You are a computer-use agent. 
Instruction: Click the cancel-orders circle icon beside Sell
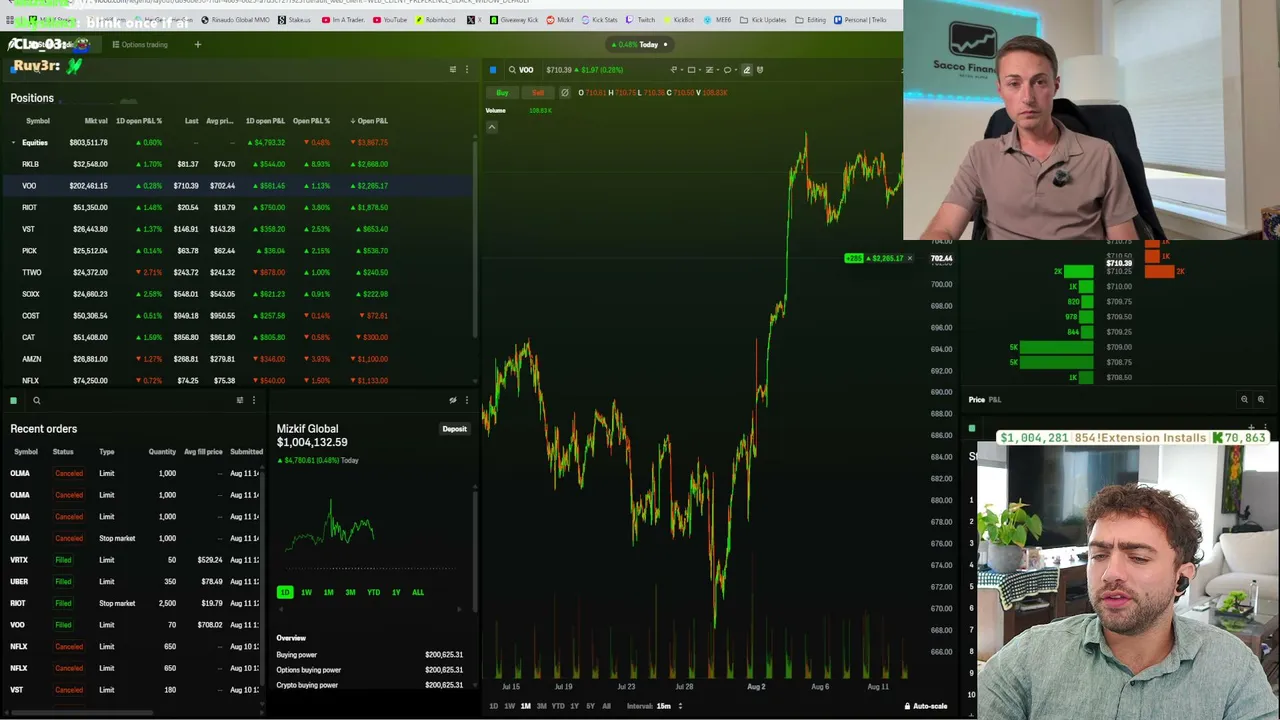(x=565, y=93)
